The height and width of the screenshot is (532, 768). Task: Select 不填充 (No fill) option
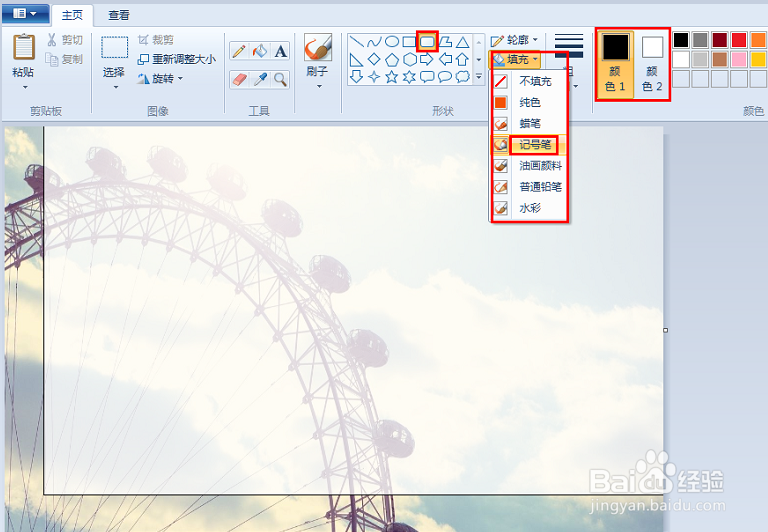pos(528,81)
